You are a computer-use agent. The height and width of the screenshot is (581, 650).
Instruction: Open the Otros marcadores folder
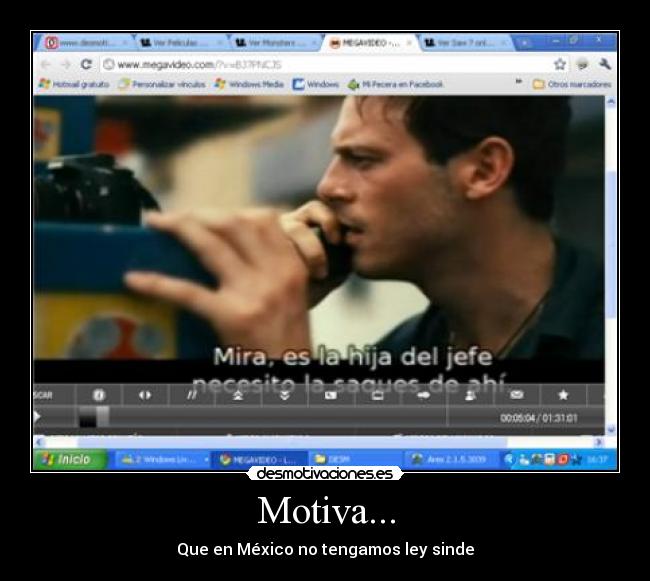coord(572,84)
